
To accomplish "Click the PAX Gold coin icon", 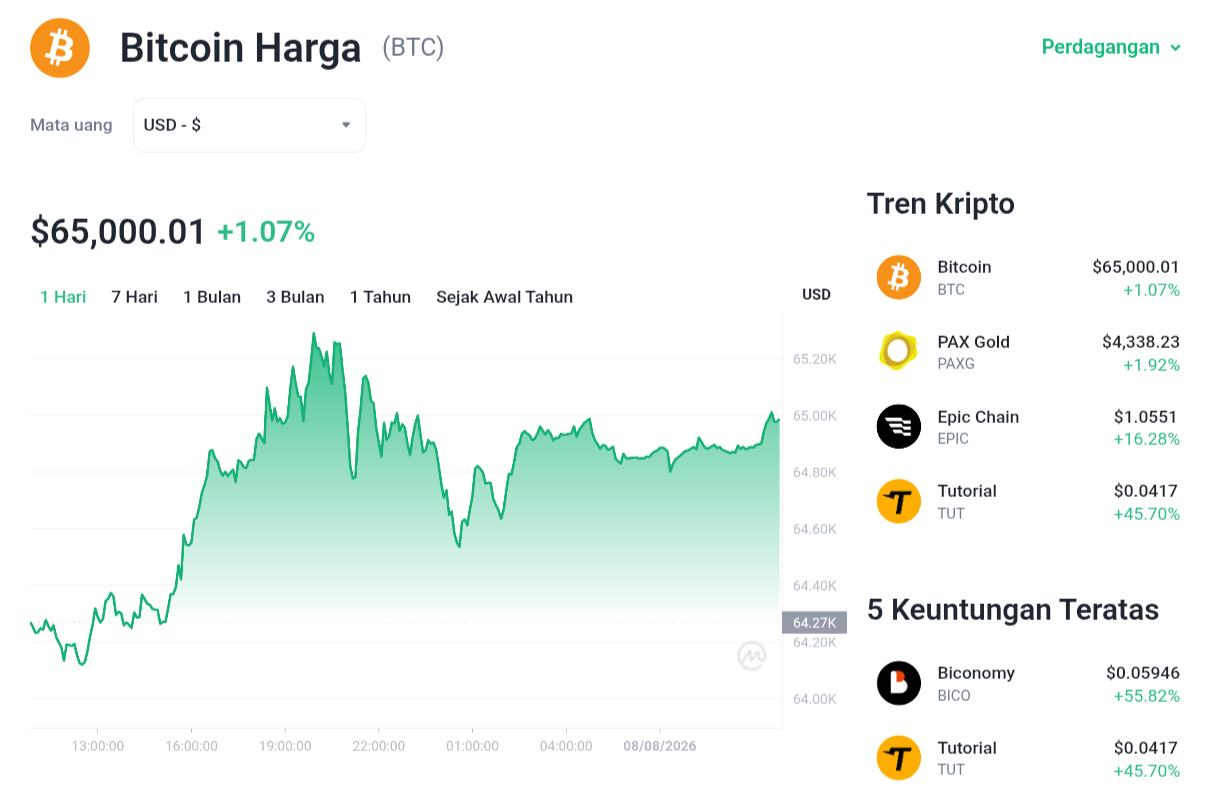I will tap(899, 352).
